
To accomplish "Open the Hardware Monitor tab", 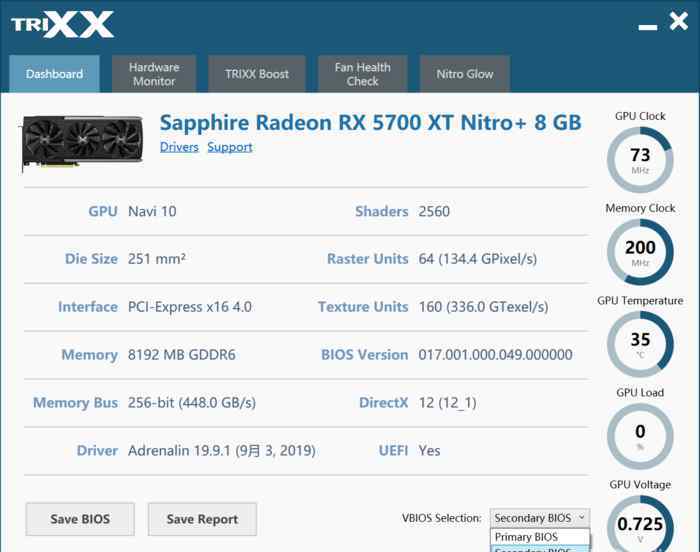I will 154,74.
